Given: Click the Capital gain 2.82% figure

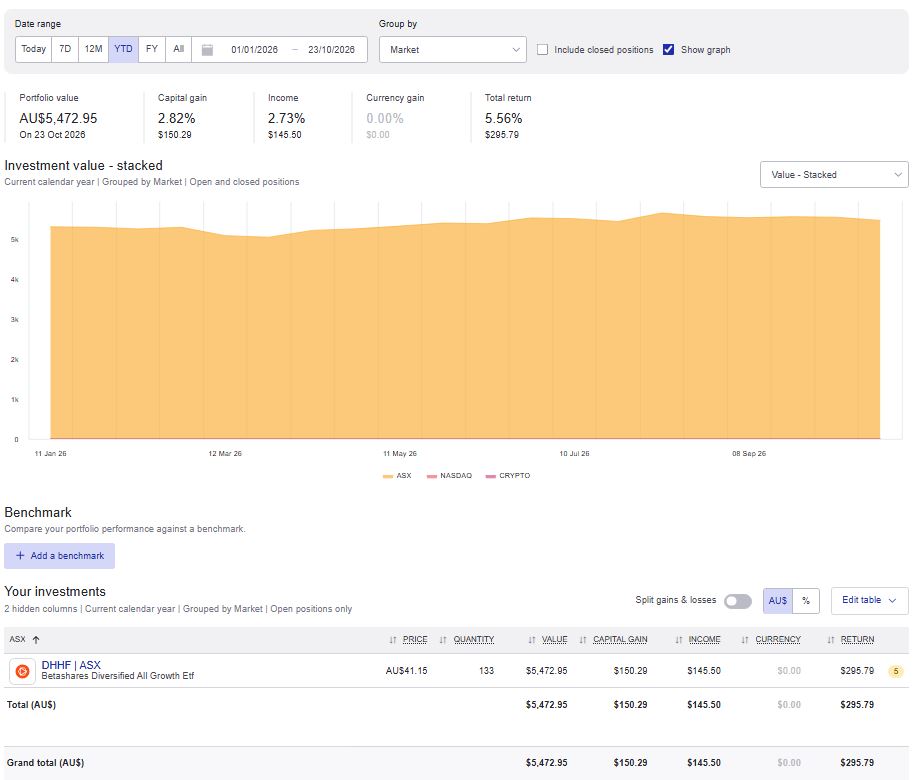Looking at the screenshot, I should coord(176,119).
